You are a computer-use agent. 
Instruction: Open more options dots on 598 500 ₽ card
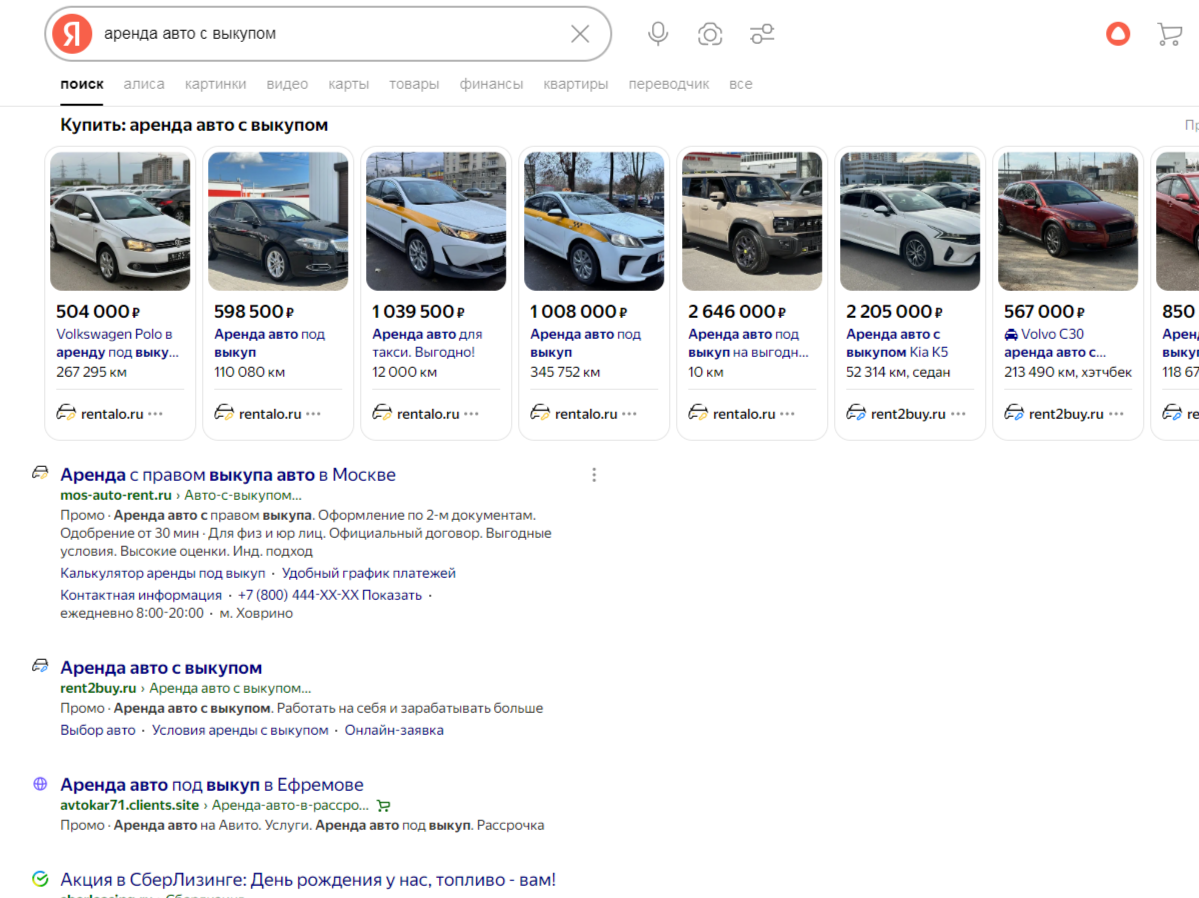(x=314, y=414)
